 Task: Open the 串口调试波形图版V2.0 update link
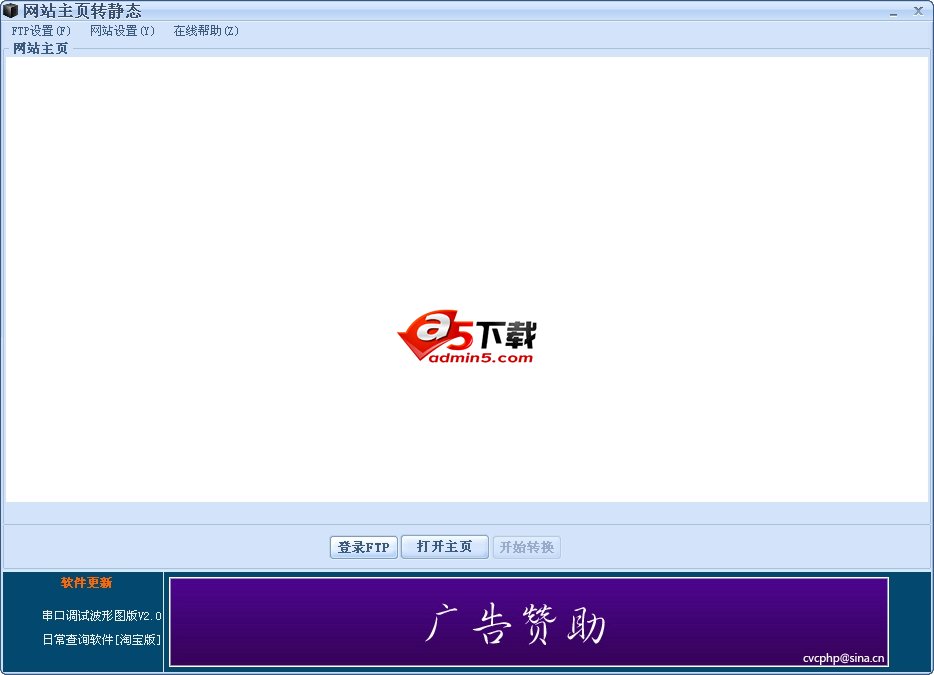(101, 615)
